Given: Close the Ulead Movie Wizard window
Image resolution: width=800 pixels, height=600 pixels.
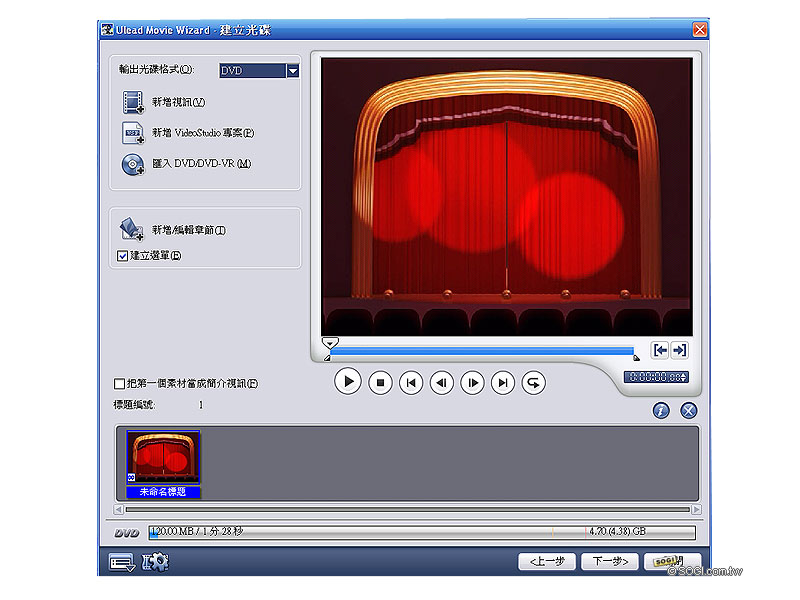Looking at the screenshot, I should [699, 30].
